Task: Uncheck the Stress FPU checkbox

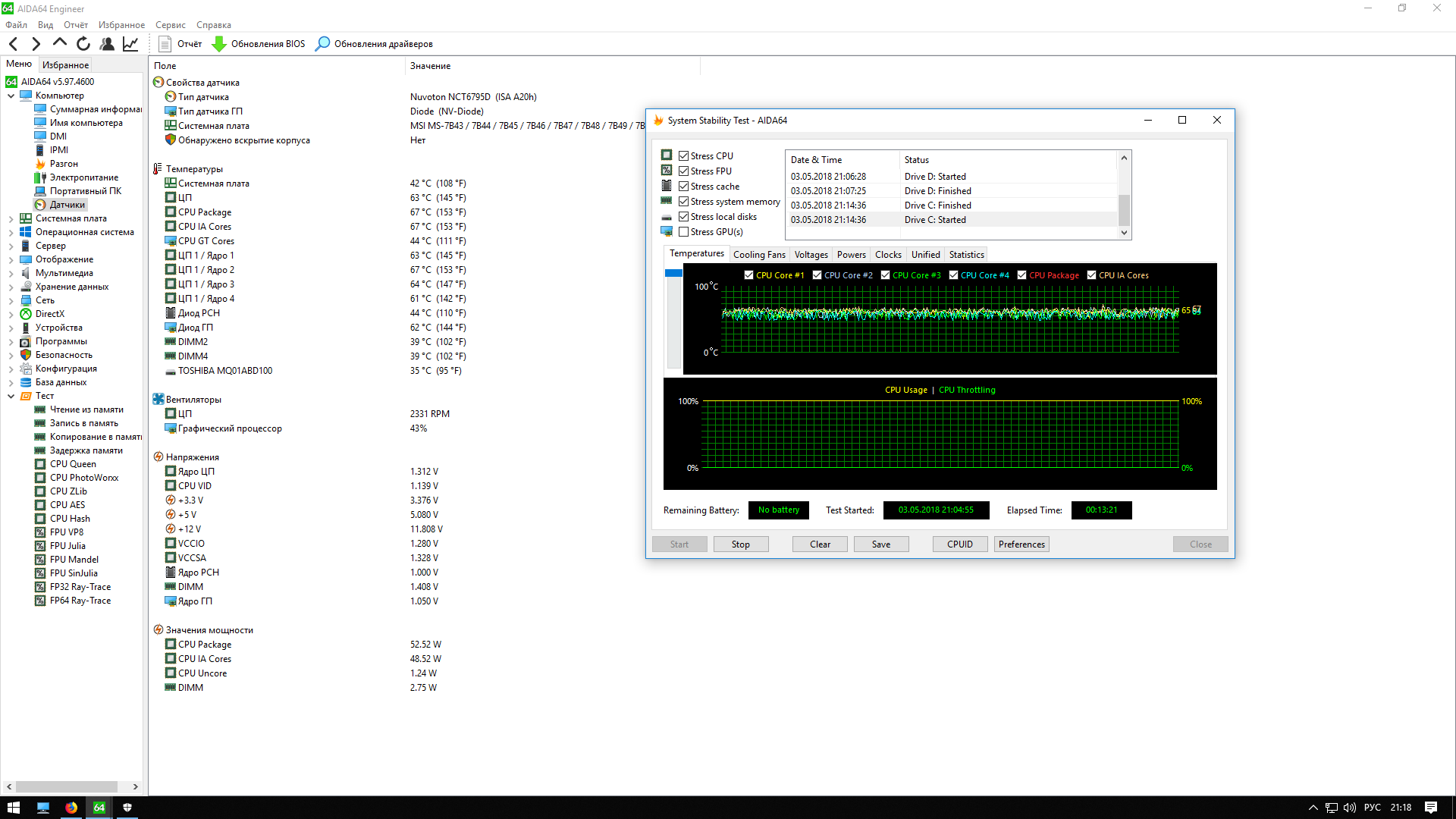Action: [x=683, y=171]
